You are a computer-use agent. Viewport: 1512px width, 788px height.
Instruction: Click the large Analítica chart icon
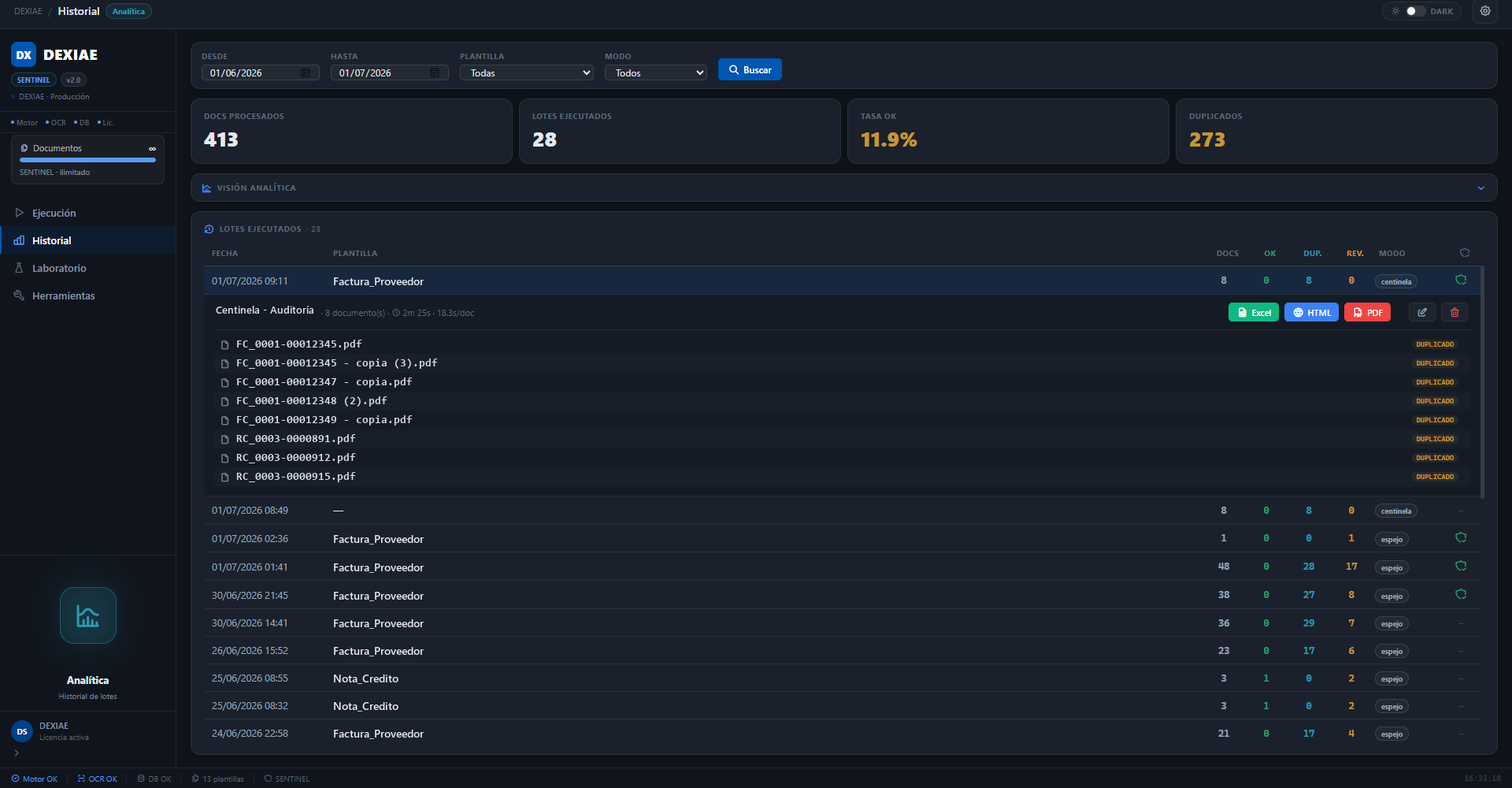click(x=88, y=615)
